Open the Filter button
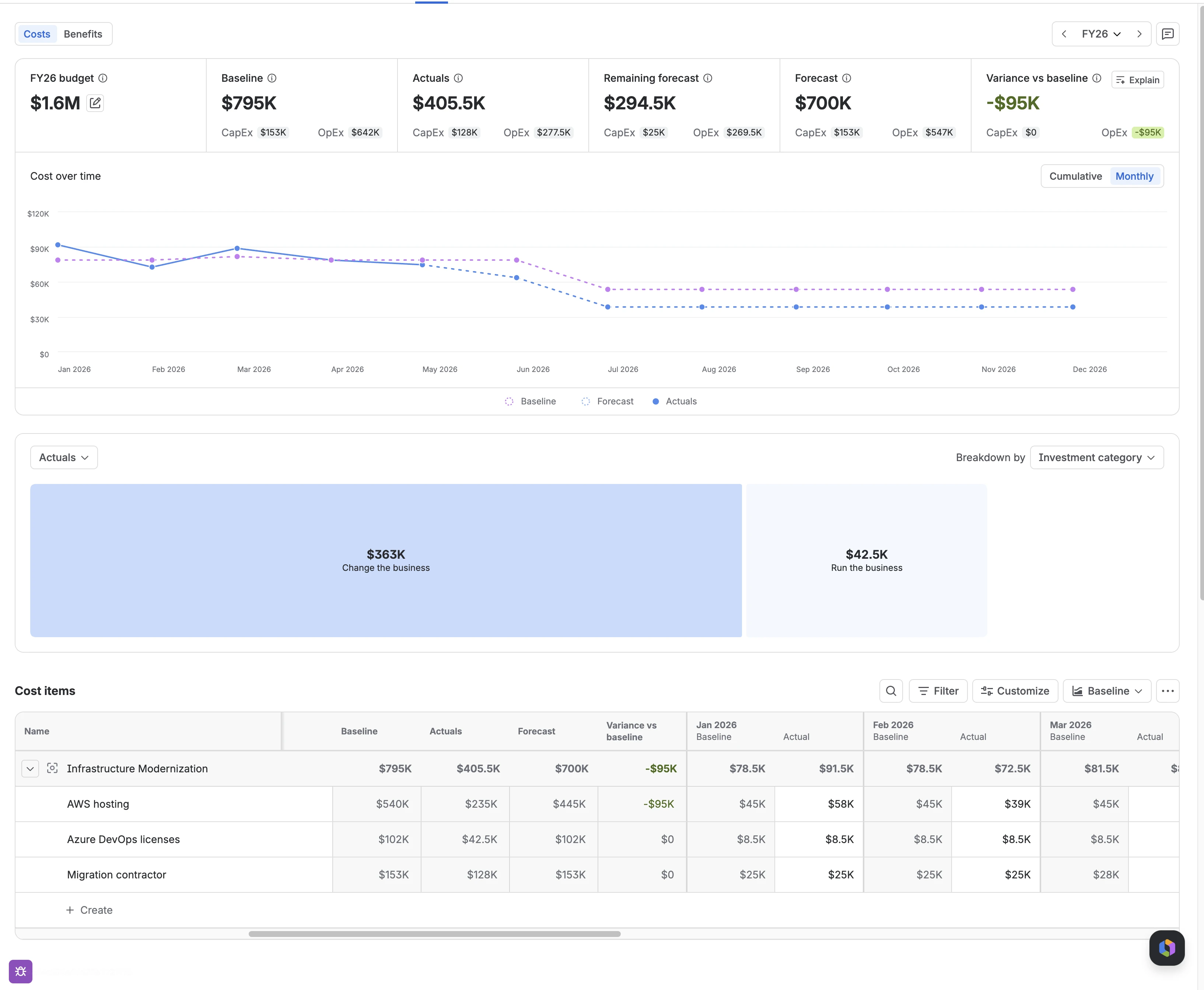The image size is (1204, 990). (x=938, y=691)
